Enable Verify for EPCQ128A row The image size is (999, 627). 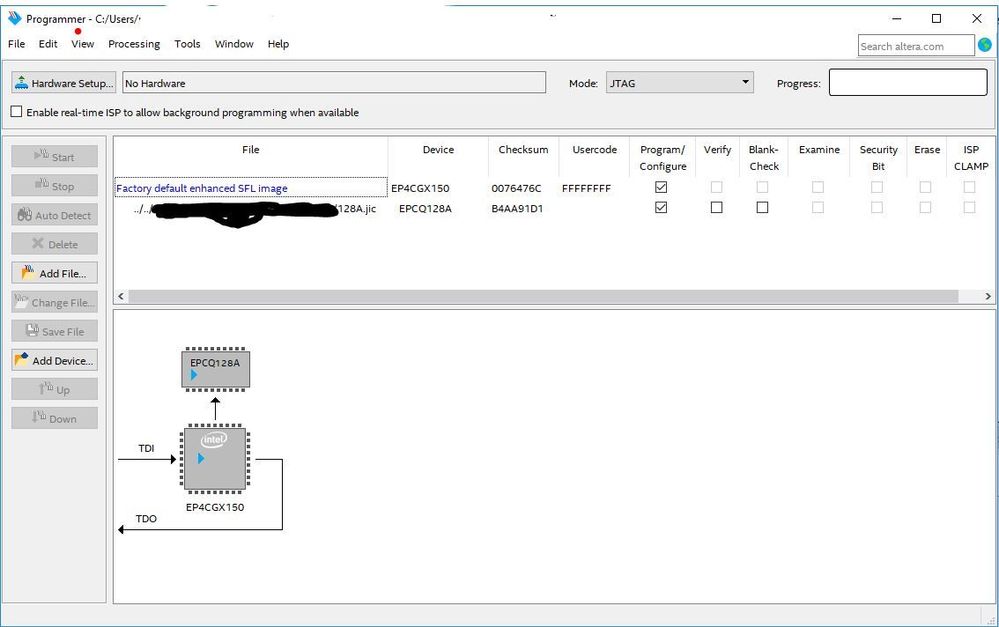[717, 208]
